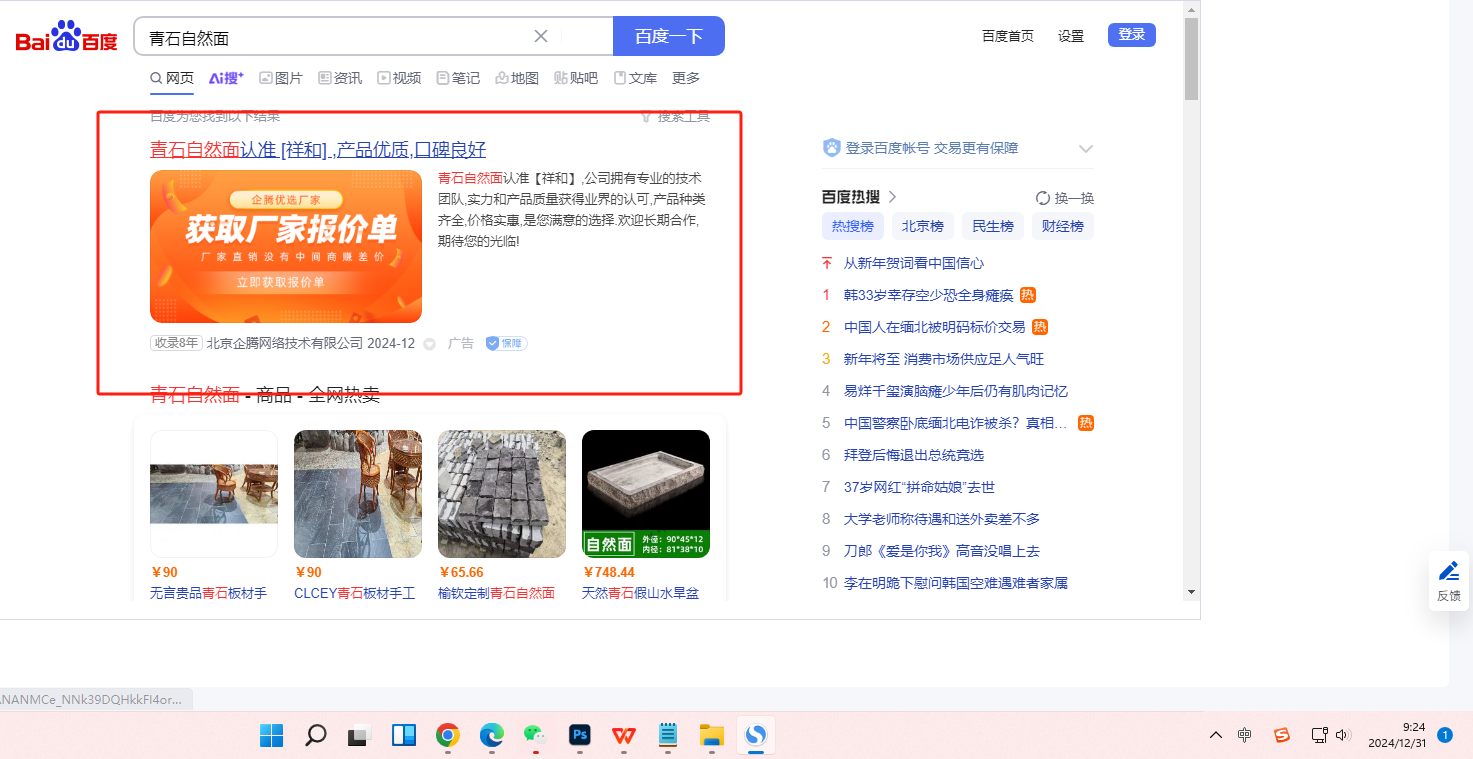Click the 百度一下 search button
This screenshot has height=759, width=1473.
[669, 36]
